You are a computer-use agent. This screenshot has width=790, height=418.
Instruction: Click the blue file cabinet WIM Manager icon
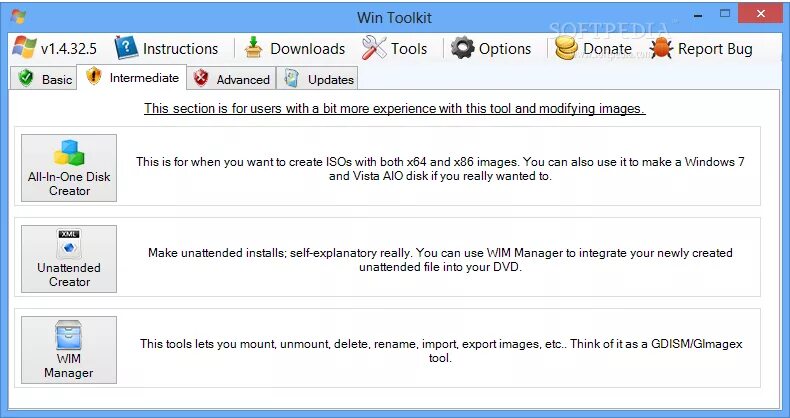pos(69,335)
